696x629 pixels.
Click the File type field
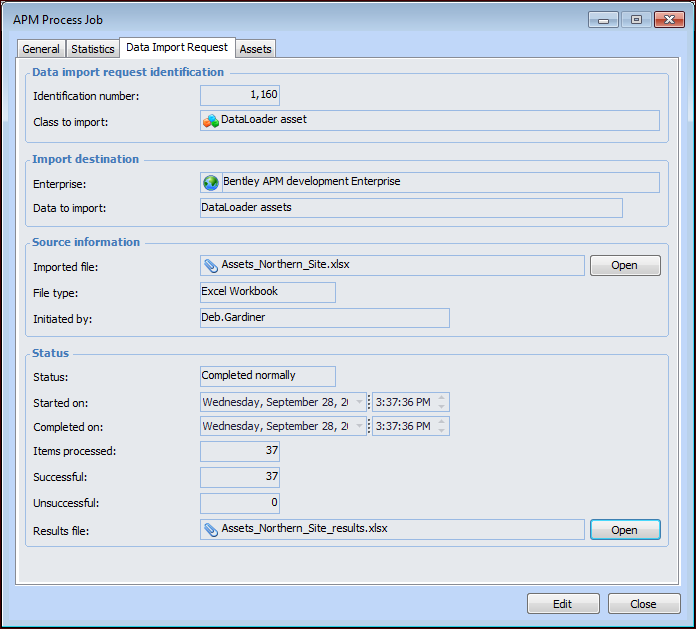[268, 293]
